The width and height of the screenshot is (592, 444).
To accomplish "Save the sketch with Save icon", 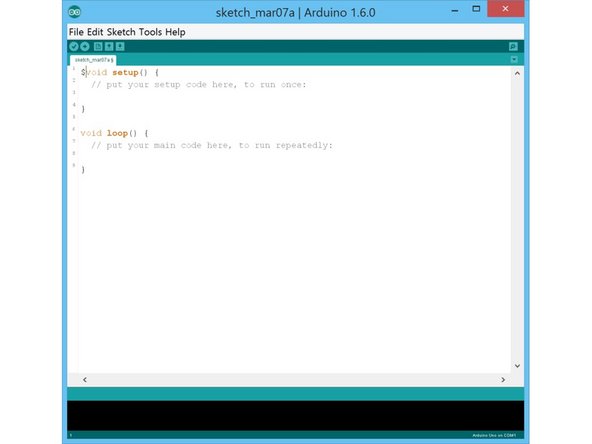I will click(120, 46).
